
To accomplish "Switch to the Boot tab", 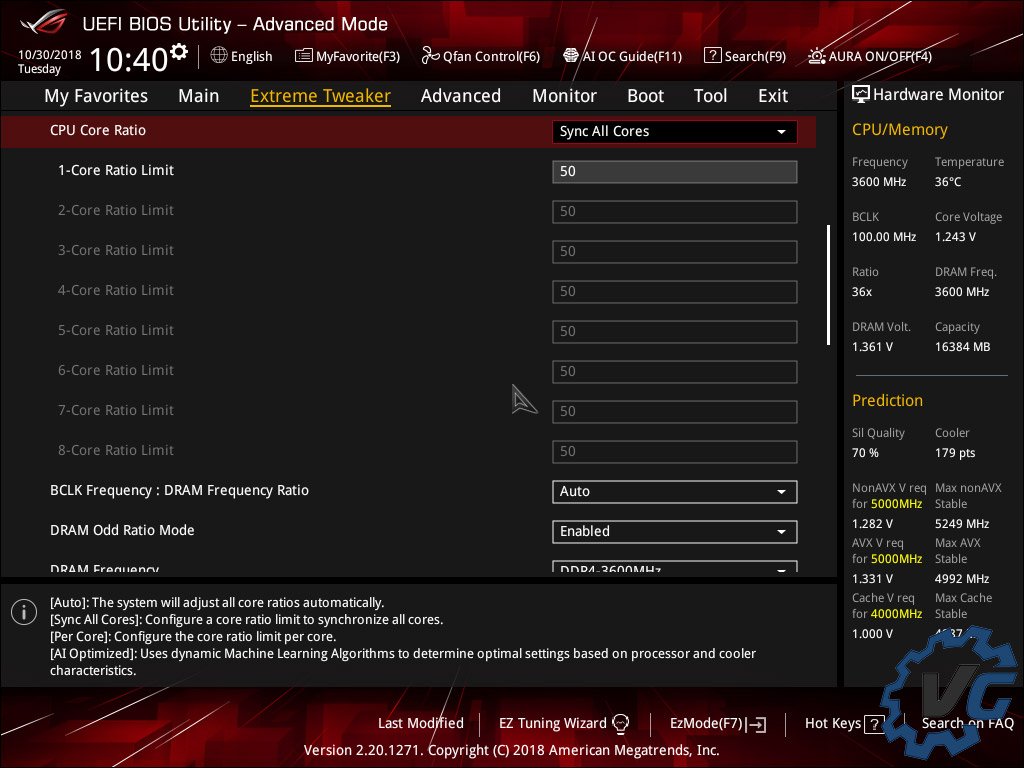I will click(645, 96).
